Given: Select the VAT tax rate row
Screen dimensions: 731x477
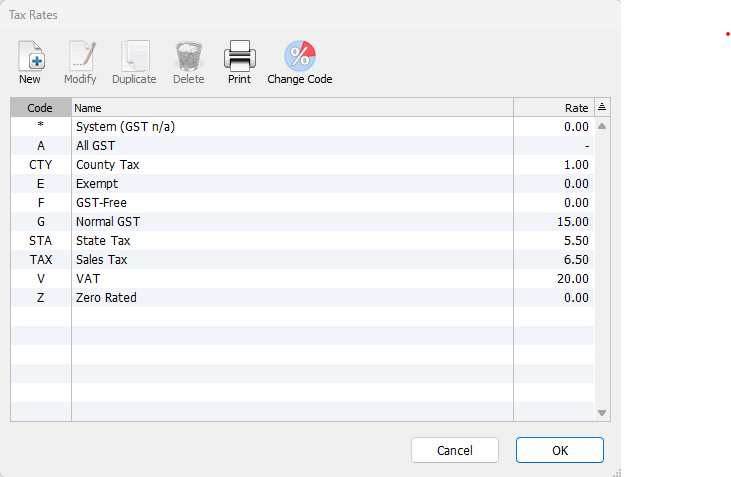Looking at the screenshot, I should [302, 278].
